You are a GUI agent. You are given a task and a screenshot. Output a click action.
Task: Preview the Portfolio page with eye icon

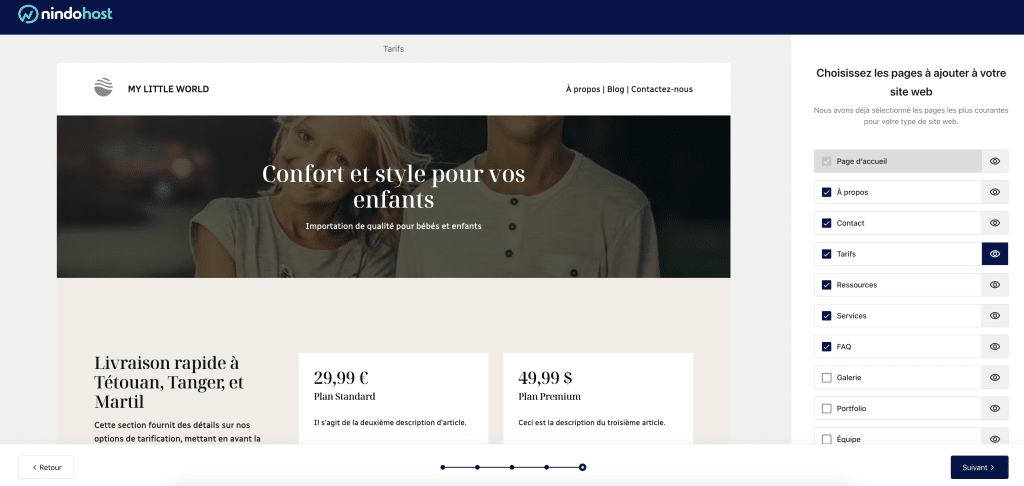994,409
